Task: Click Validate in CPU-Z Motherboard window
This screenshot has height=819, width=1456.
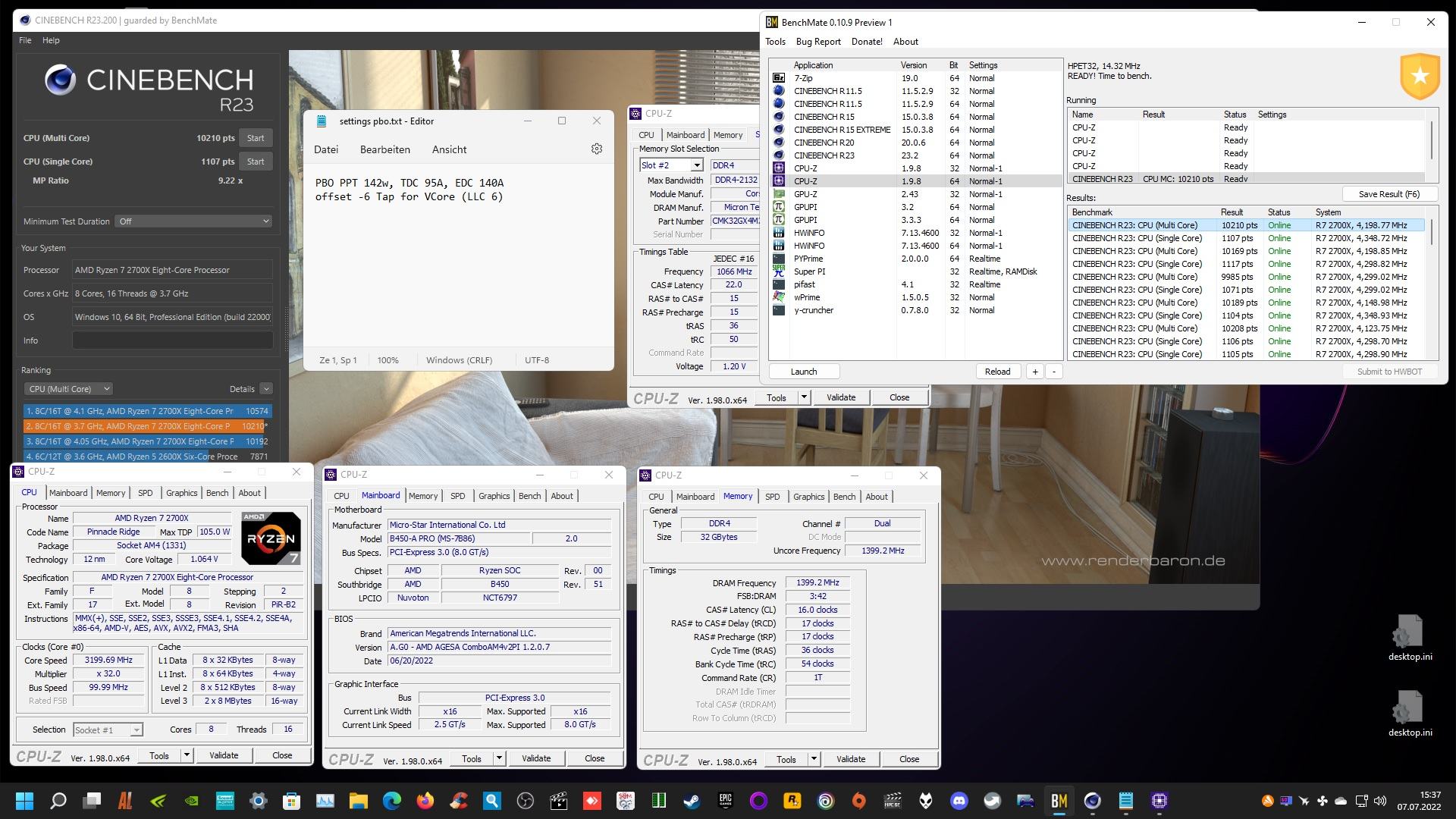Action: point(536,758)
